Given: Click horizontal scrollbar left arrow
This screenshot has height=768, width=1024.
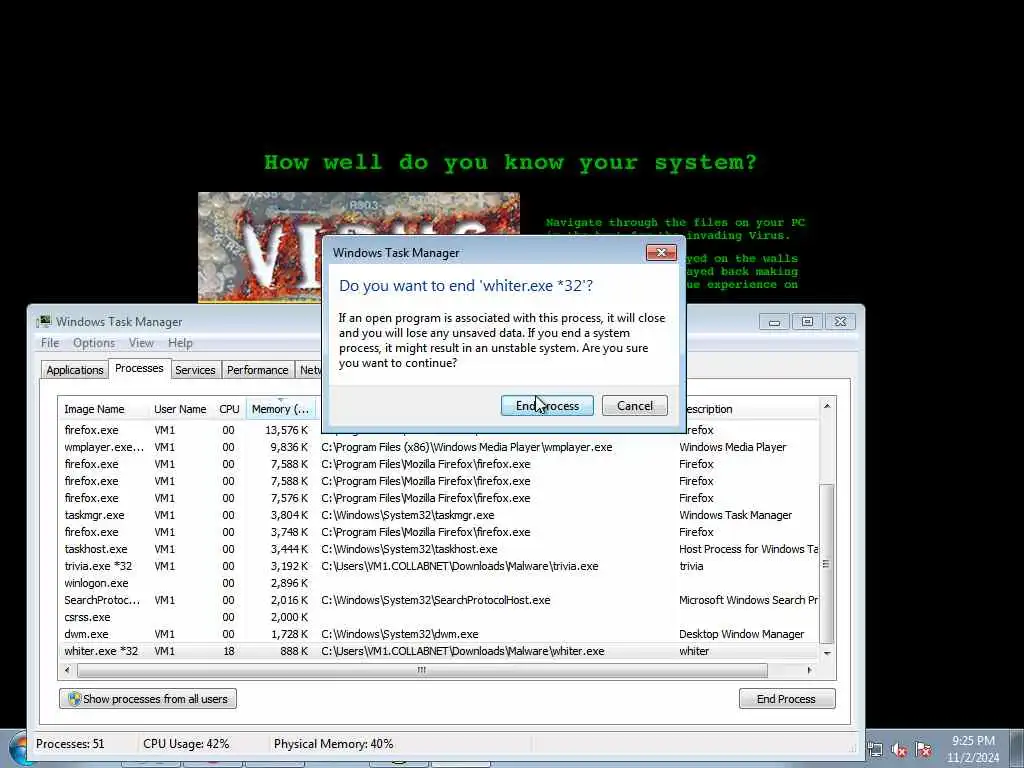Looking at the screenshot, I should (x=67, y=670).
